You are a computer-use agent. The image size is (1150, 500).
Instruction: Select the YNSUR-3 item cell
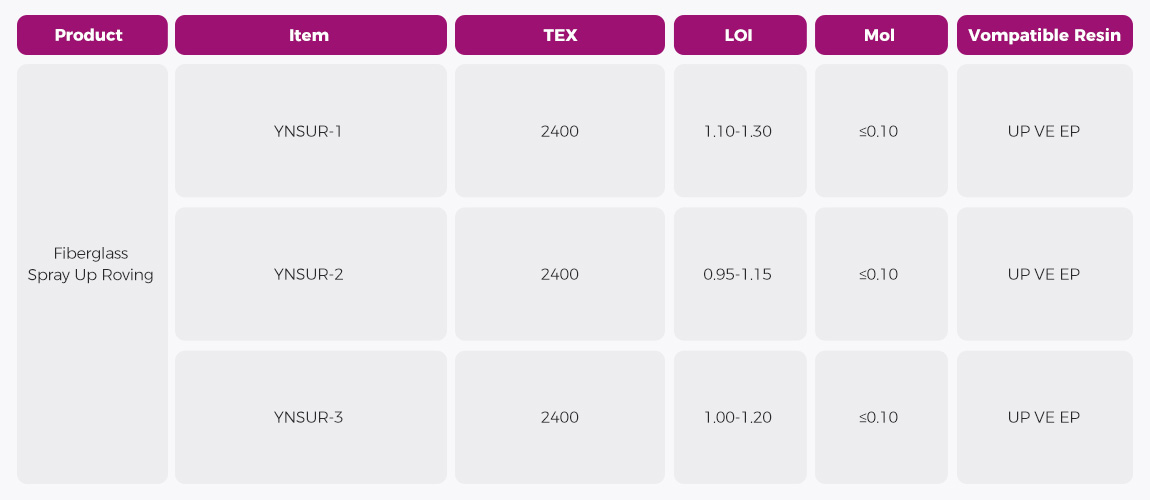[310, 417]
